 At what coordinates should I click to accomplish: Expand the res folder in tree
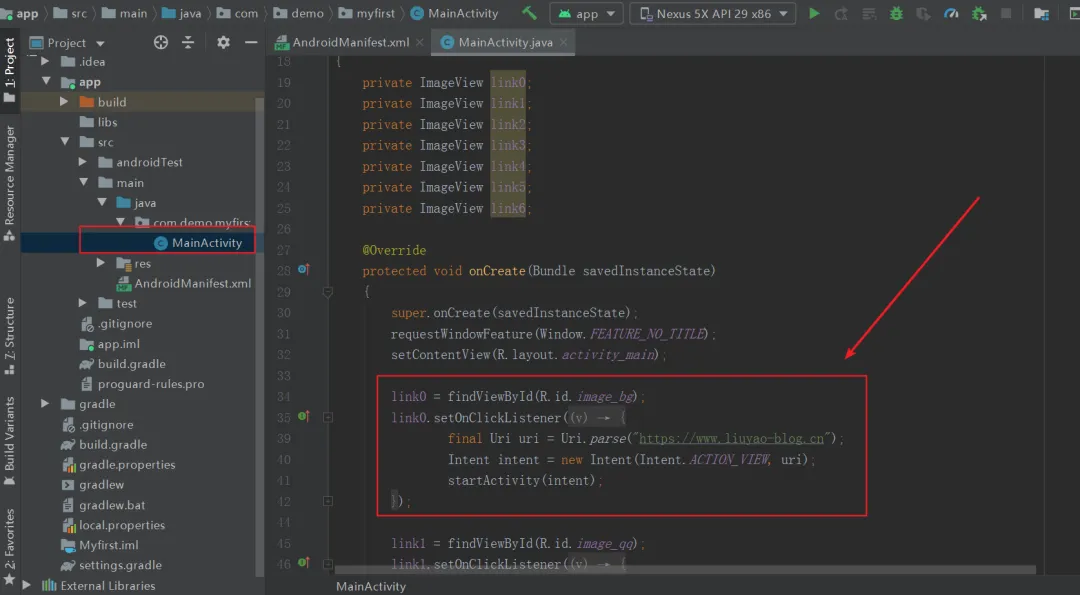click(101, 263)
